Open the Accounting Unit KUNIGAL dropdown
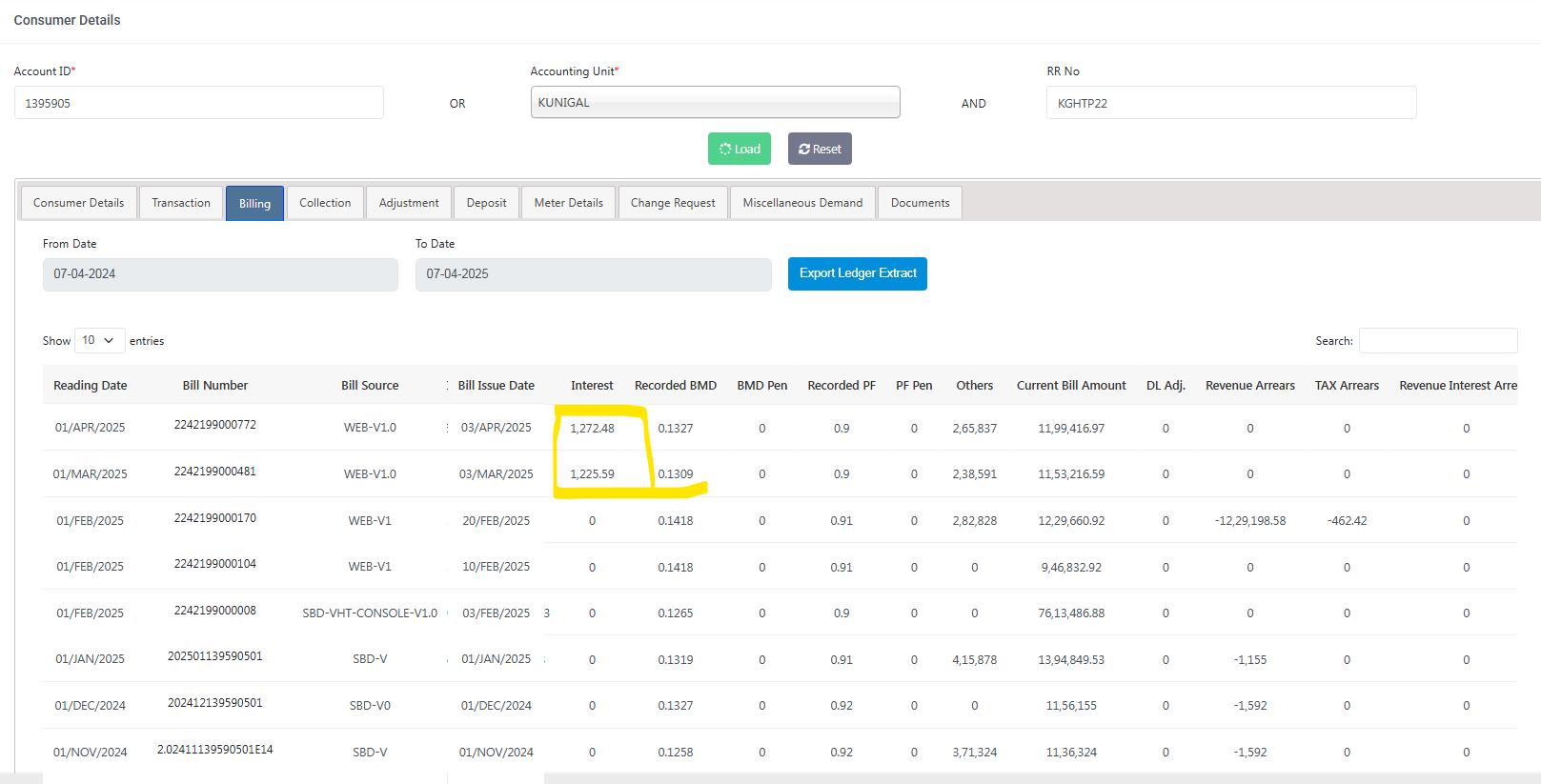 [715, 102]
